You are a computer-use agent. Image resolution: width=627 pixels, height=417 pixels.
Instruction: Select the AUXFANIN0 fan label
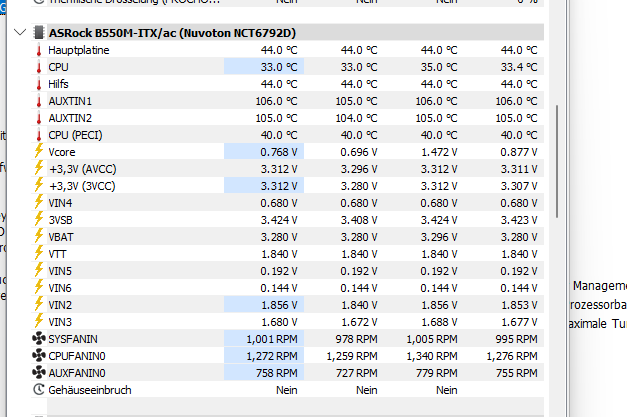click(x=77, y=373)
